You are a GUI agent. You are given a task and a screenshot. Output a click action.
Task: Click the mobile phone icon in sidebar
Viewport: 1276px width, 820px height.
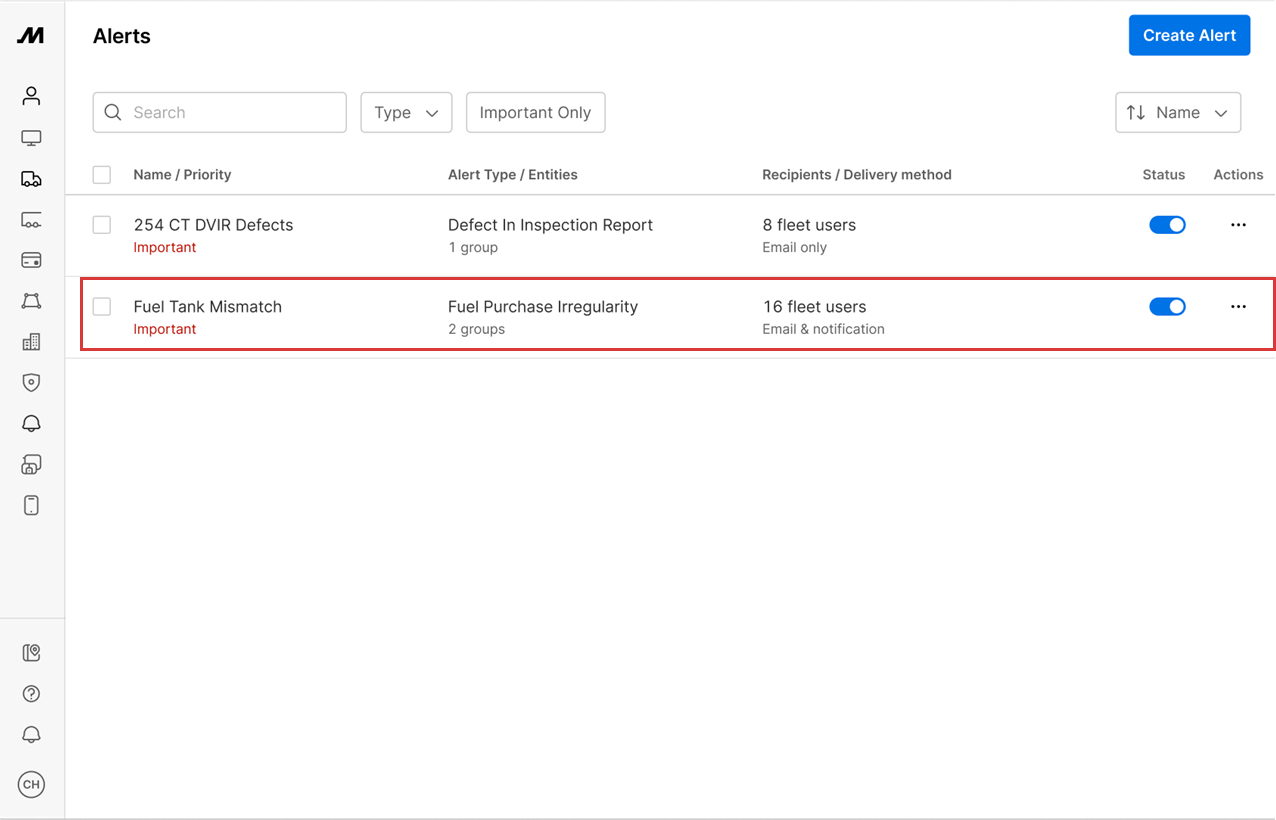(x=31, y=505)
